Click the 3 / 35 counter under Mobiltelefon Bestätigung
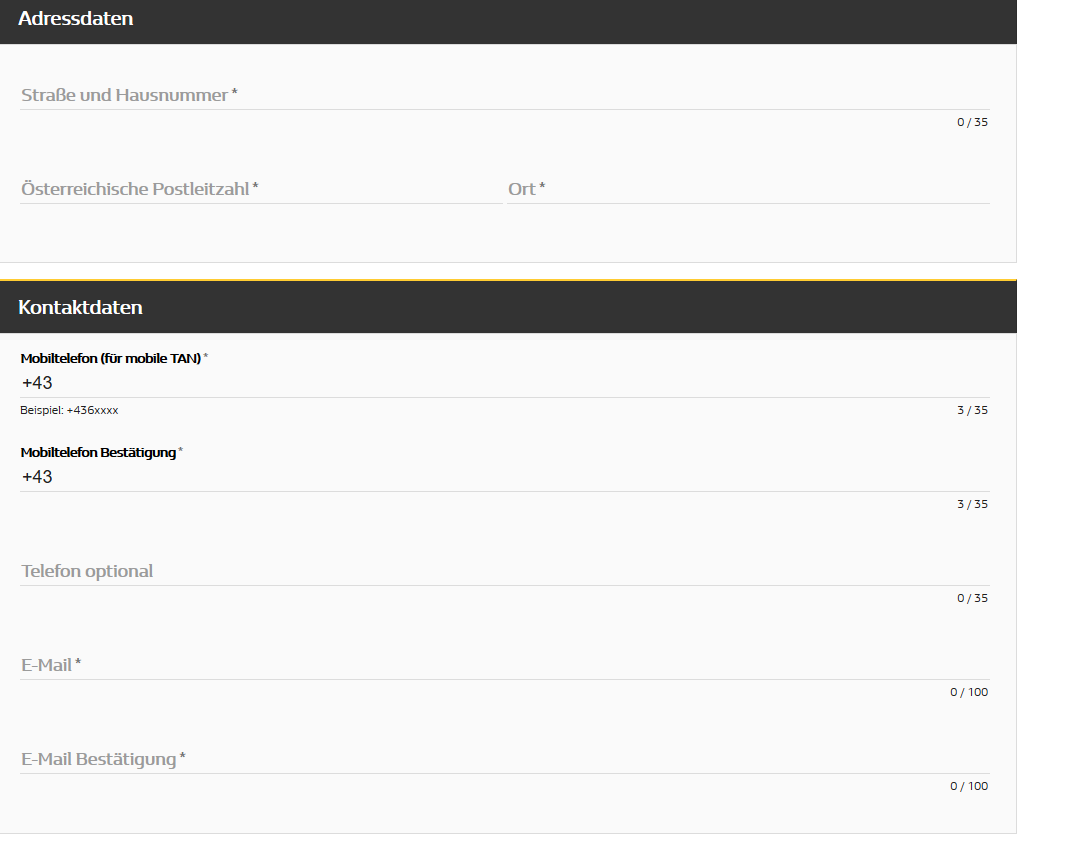 point(972,504)
